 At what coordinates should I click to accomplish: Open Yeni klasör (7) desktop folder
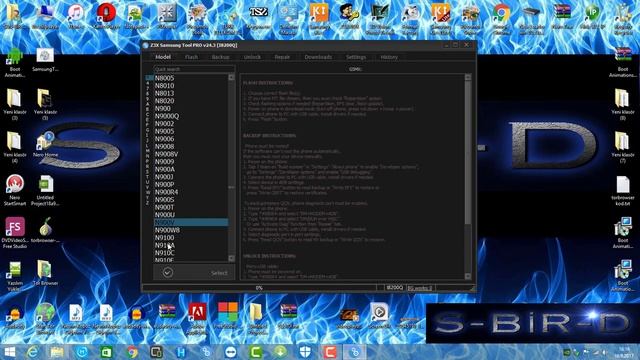[623, 147]
